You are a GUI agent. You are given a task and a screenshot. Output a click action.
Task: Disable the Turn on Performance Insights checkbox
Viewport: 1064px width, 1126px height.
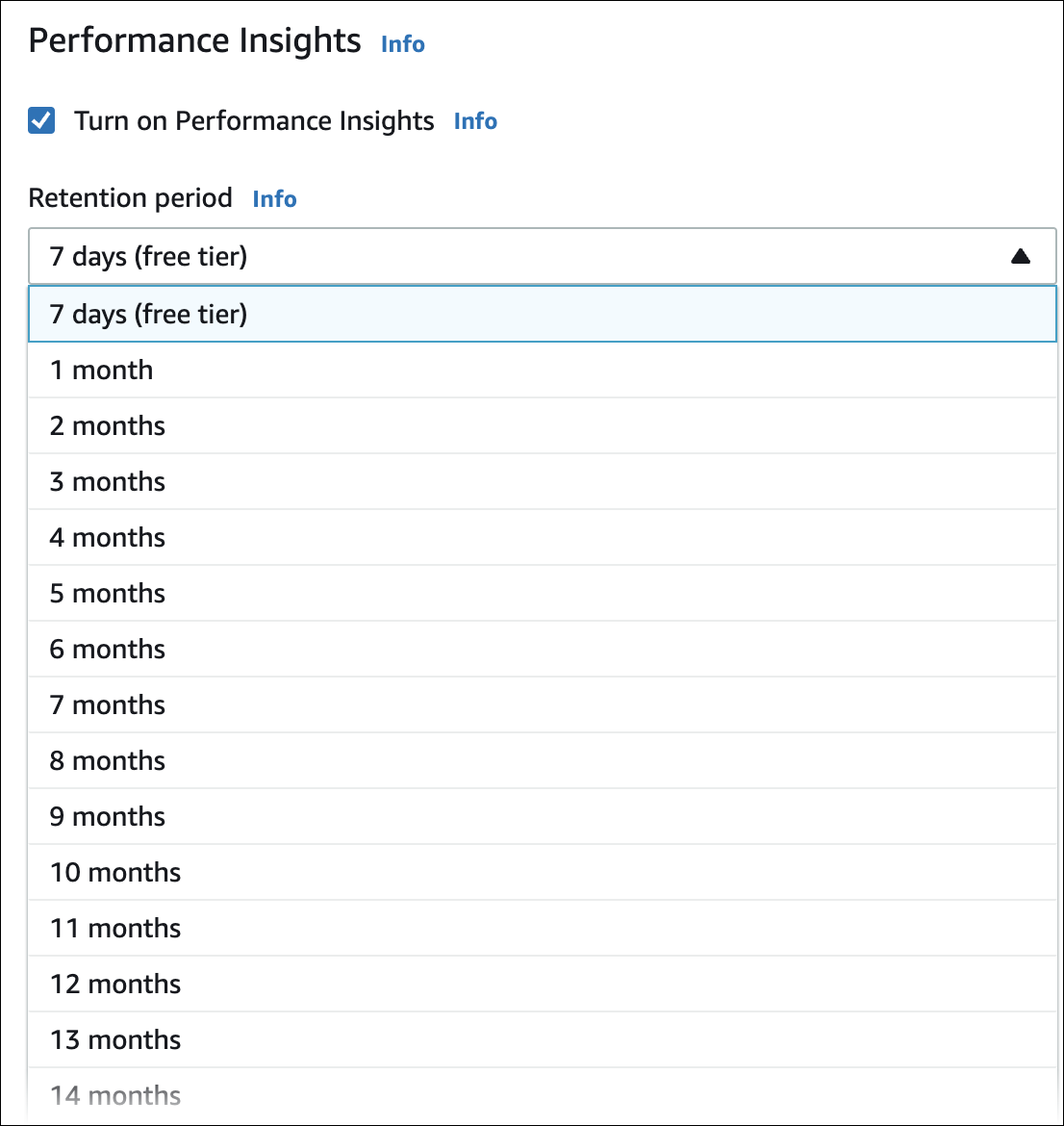(40, 120)
